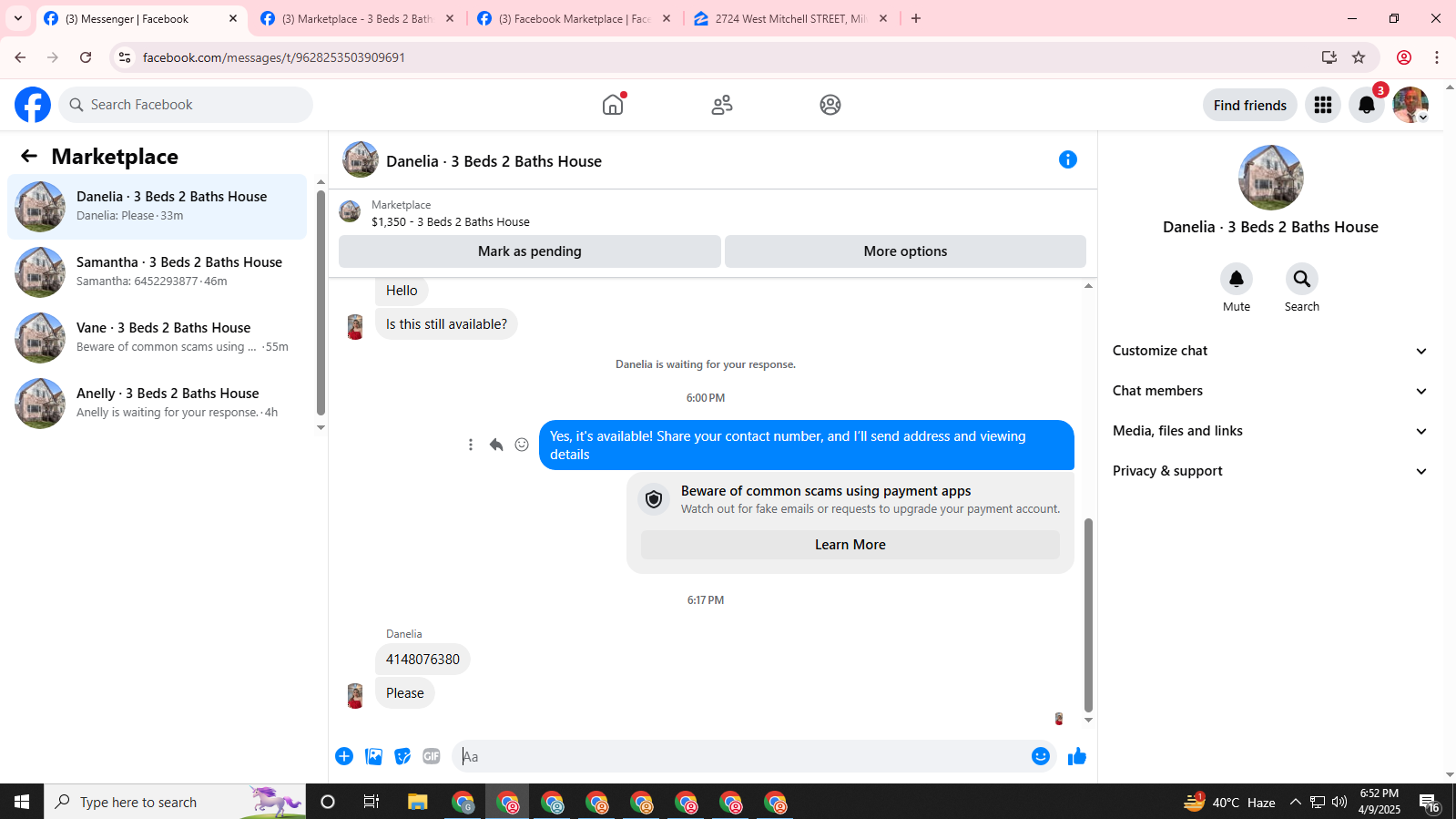Switch to 2724 West Mitchell Street tab
Screen dimensions: 1456x819
pos(791,18)
